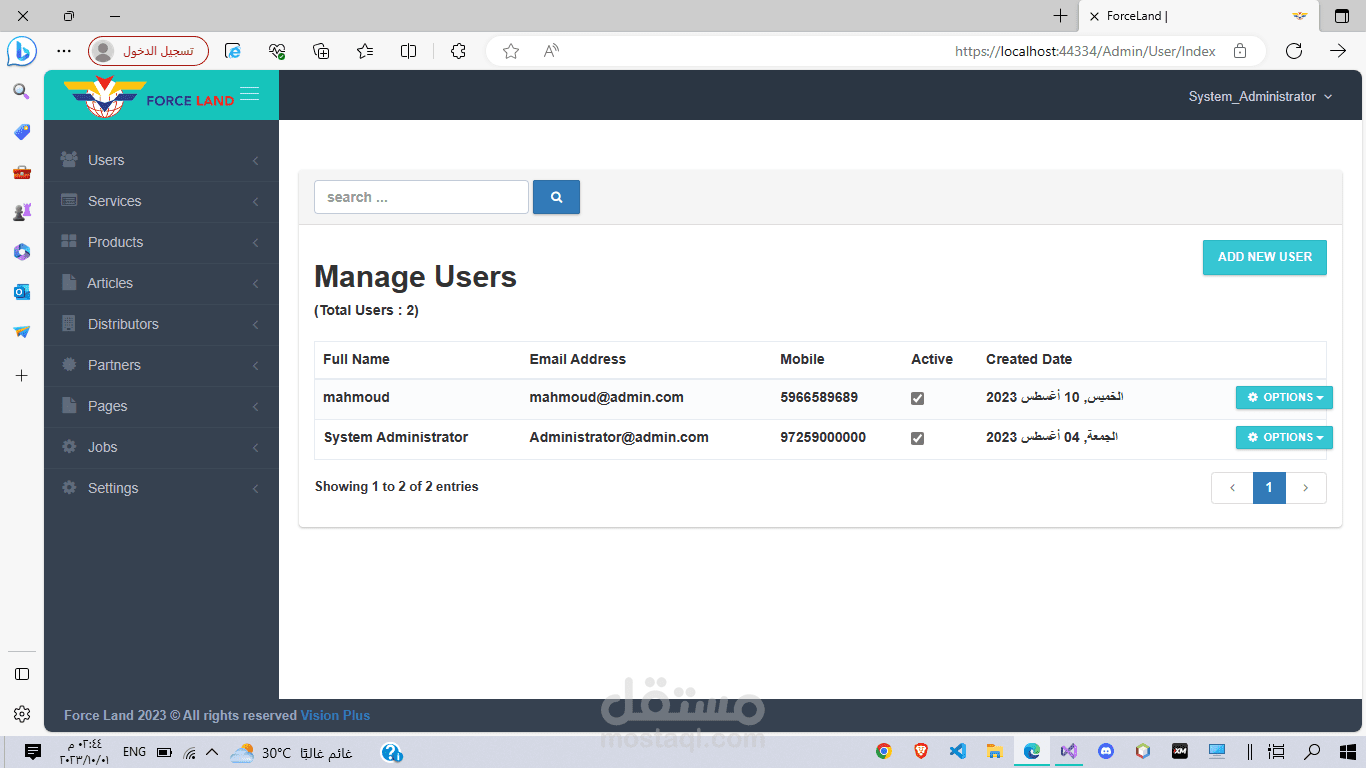Click the padlock site info icon
1366x768 pixels.
1240,51
